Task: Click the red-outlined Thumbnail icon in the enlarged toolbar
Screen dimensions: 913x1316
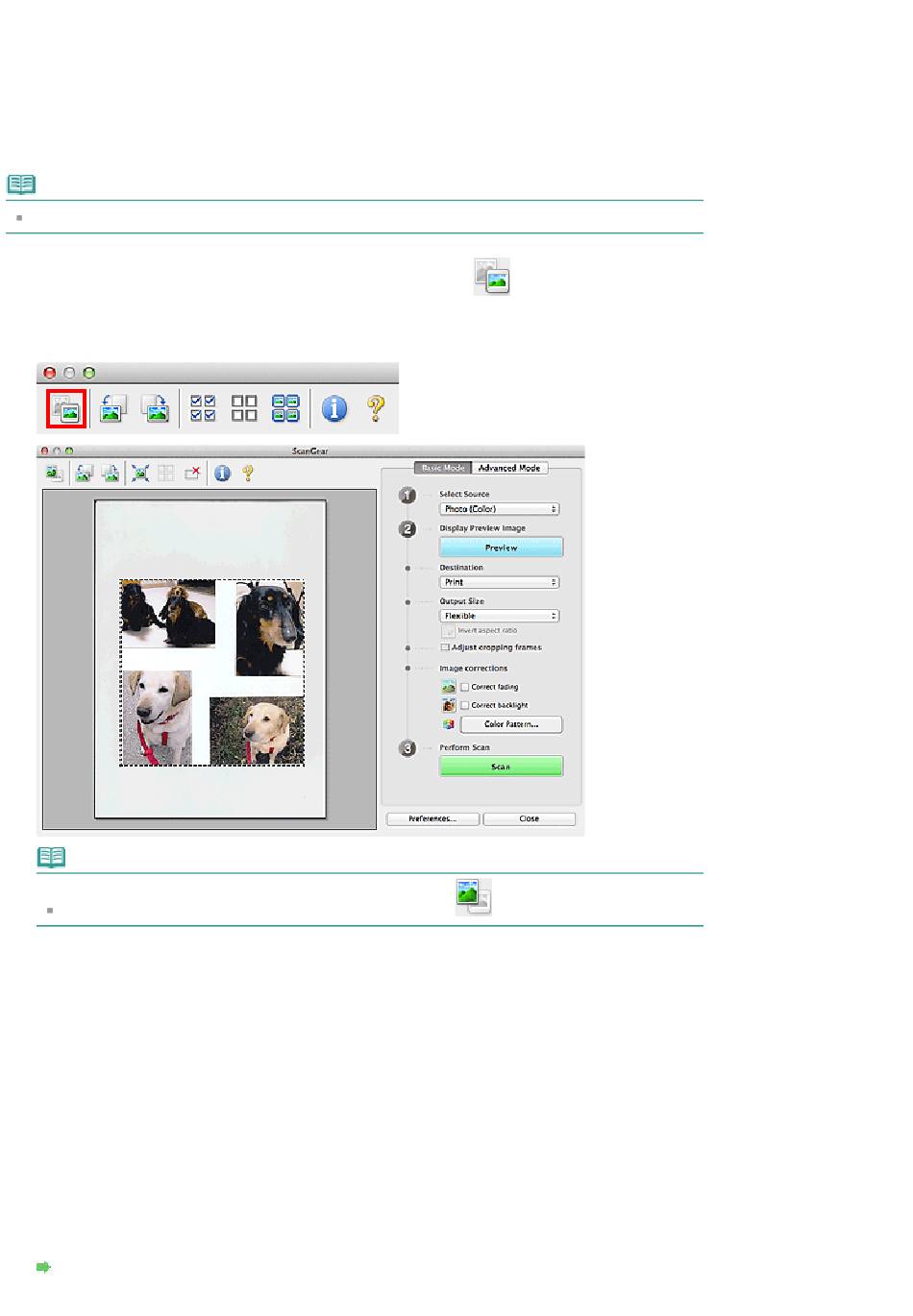Action: (x=67, y=408)
